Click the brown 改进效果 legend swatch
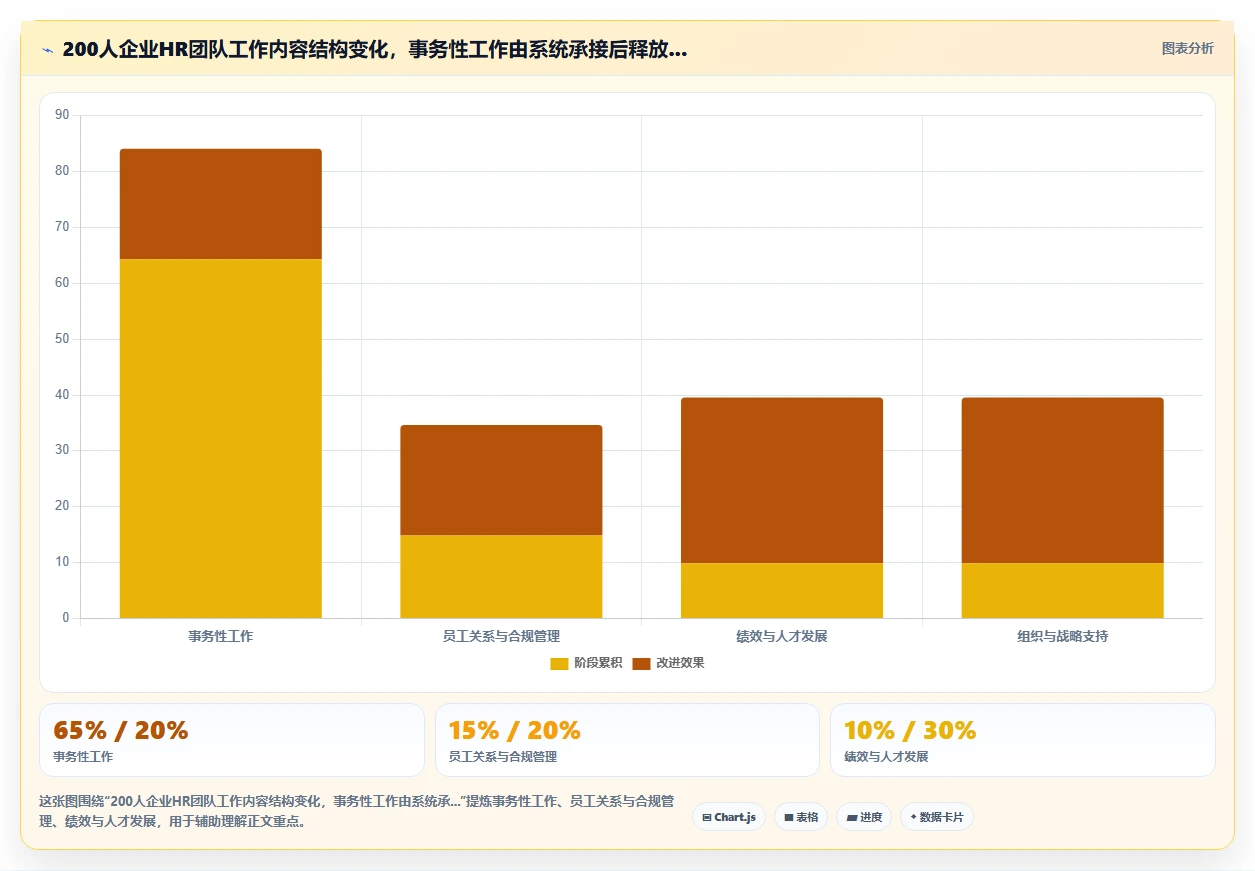 pos(641,664)
